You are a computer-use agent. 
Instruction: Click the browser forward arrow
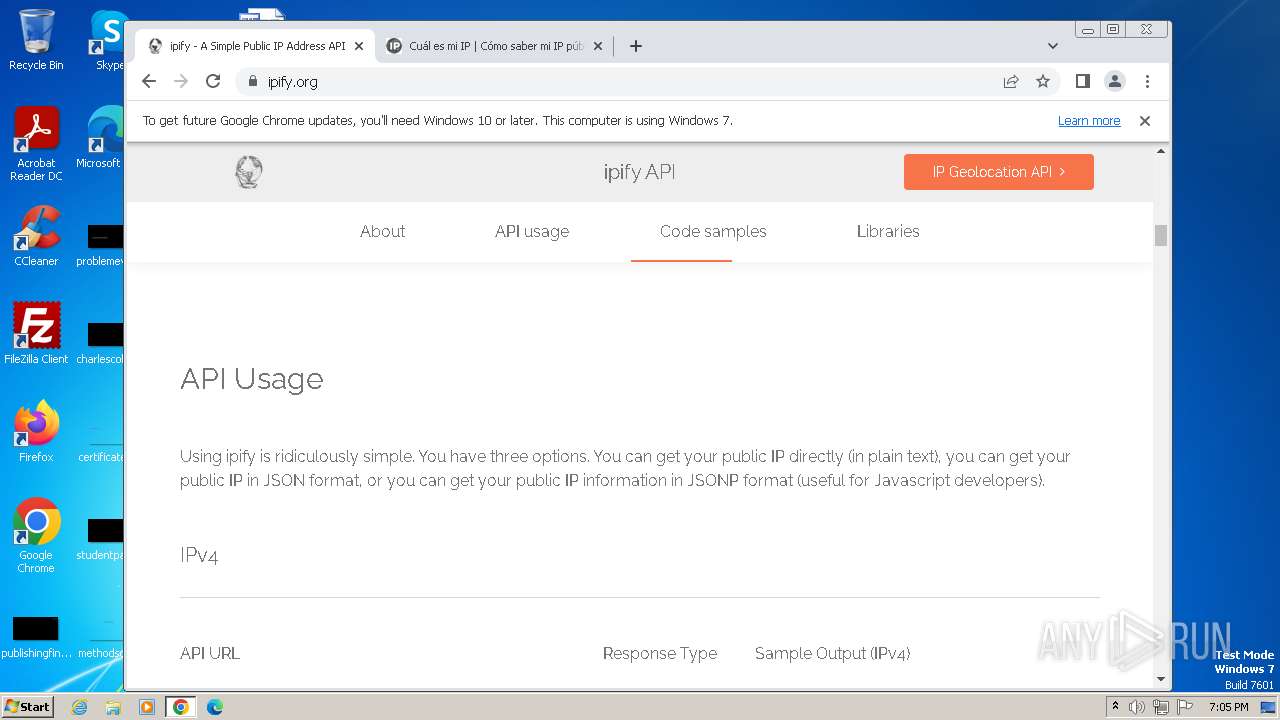(x=181, y=81)
